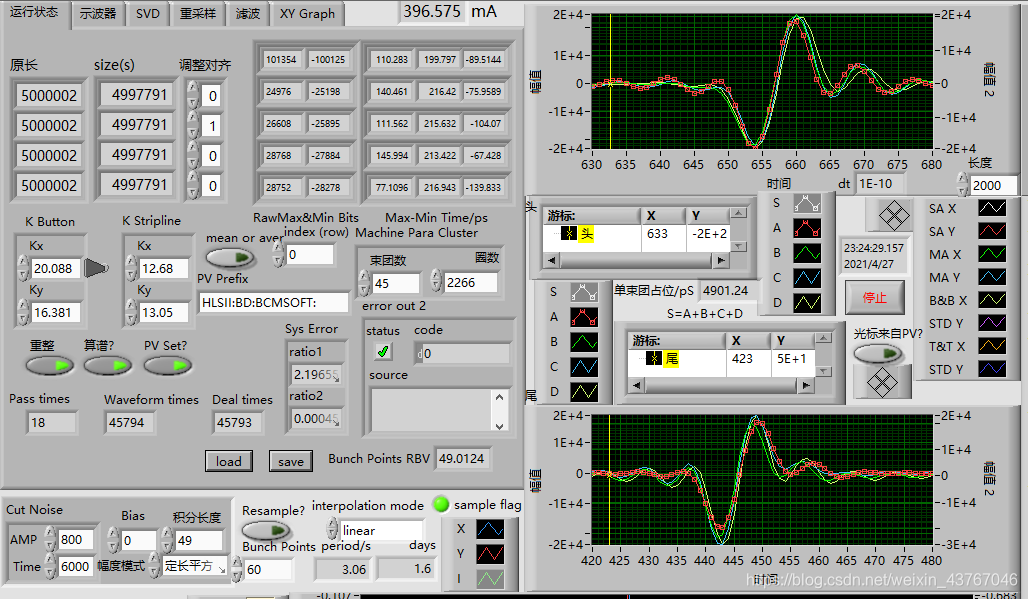The width and height of the screenshot is (1028, 599).
Task: Click the 尾 cursor marker icon in table
Action: pyautogui.click(x=653, y=358)
